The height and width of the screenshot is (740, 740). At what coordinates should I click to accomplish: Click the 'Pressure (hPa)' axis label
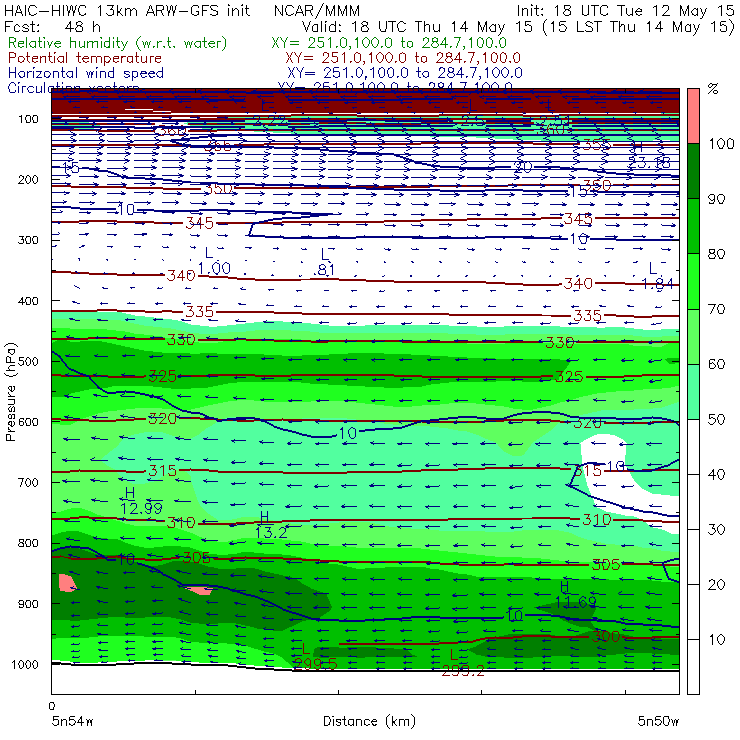click(x=10, y=392)
